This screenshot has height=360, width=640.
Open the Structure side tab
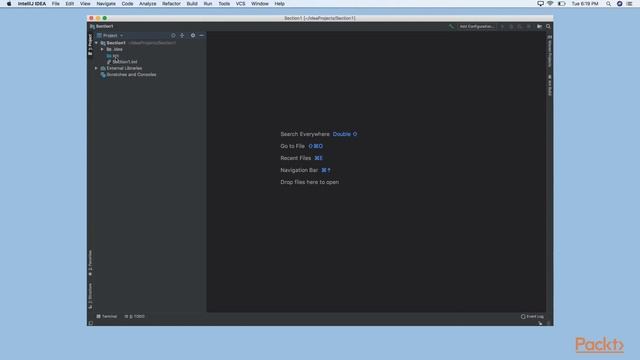[90, 296]
